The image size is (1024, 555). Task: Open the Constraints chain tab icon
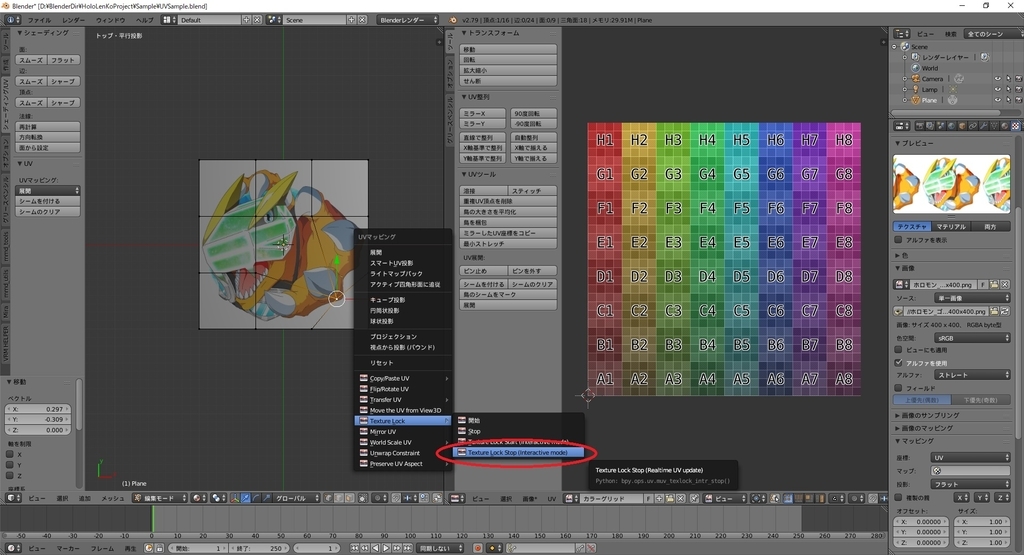click(973, 126)
